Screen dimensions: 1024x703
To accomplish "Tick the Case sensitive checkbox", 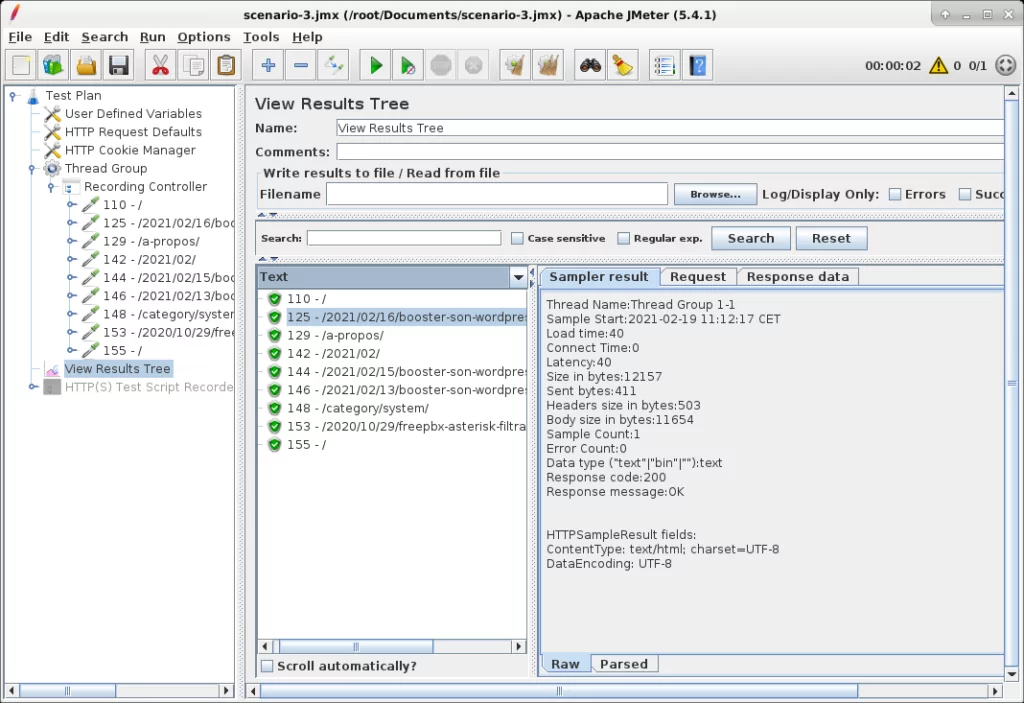I will tap(517, 238).
